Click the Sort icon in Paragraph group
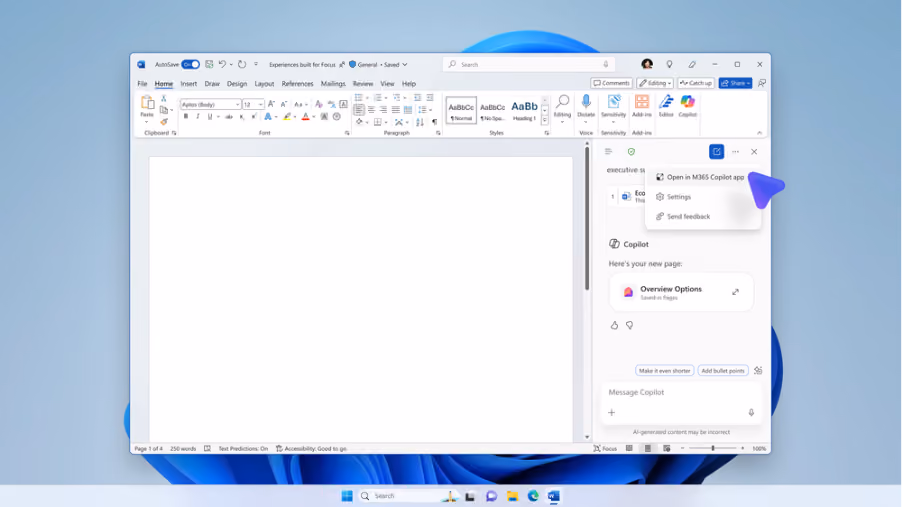Image resolution: width=903 pixels, height=507 pixels. pos(420,122)
